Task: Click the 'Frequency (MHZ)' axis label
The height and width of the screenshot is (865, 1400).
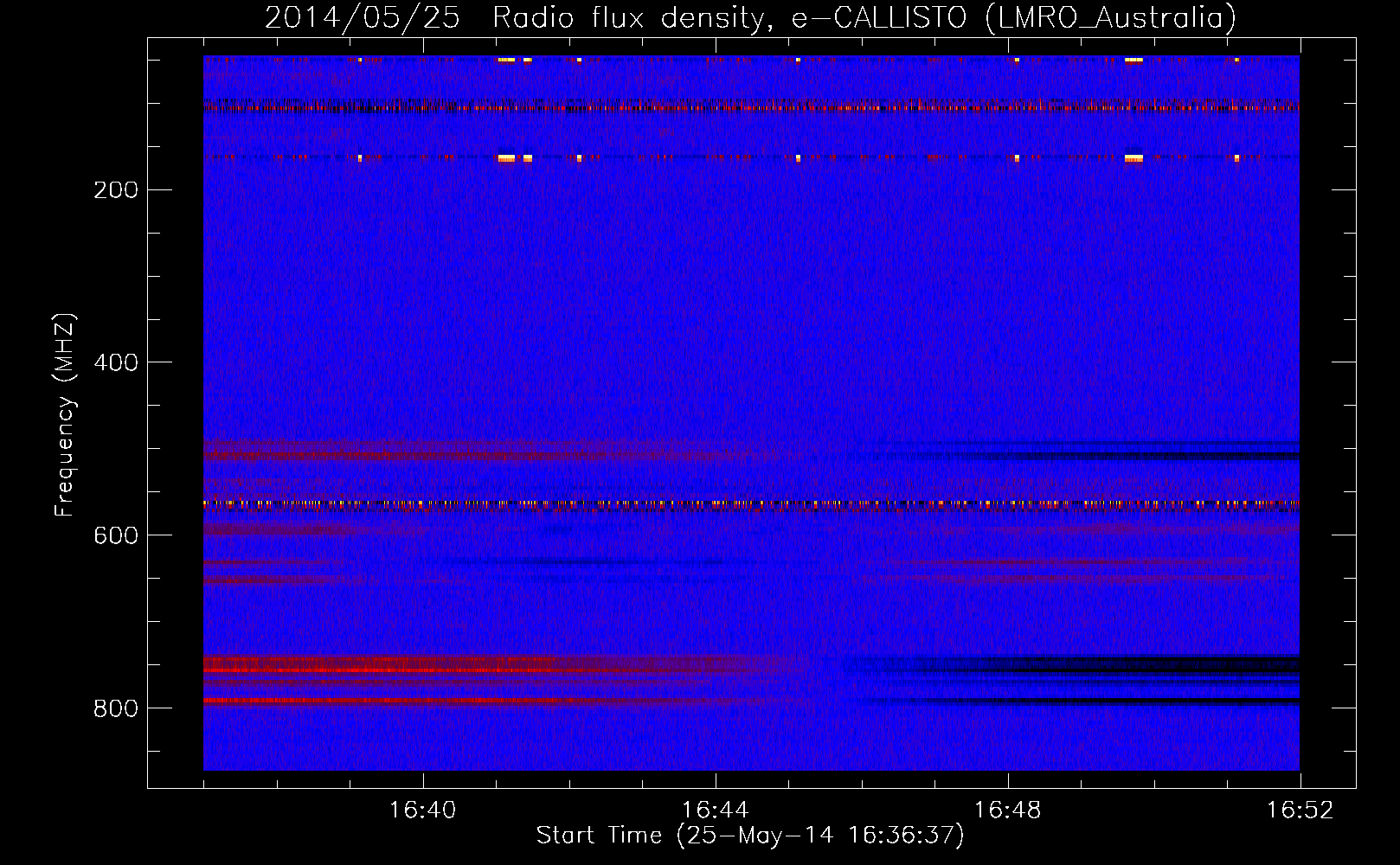Action: pyautogui.click(x=65, y=414)
